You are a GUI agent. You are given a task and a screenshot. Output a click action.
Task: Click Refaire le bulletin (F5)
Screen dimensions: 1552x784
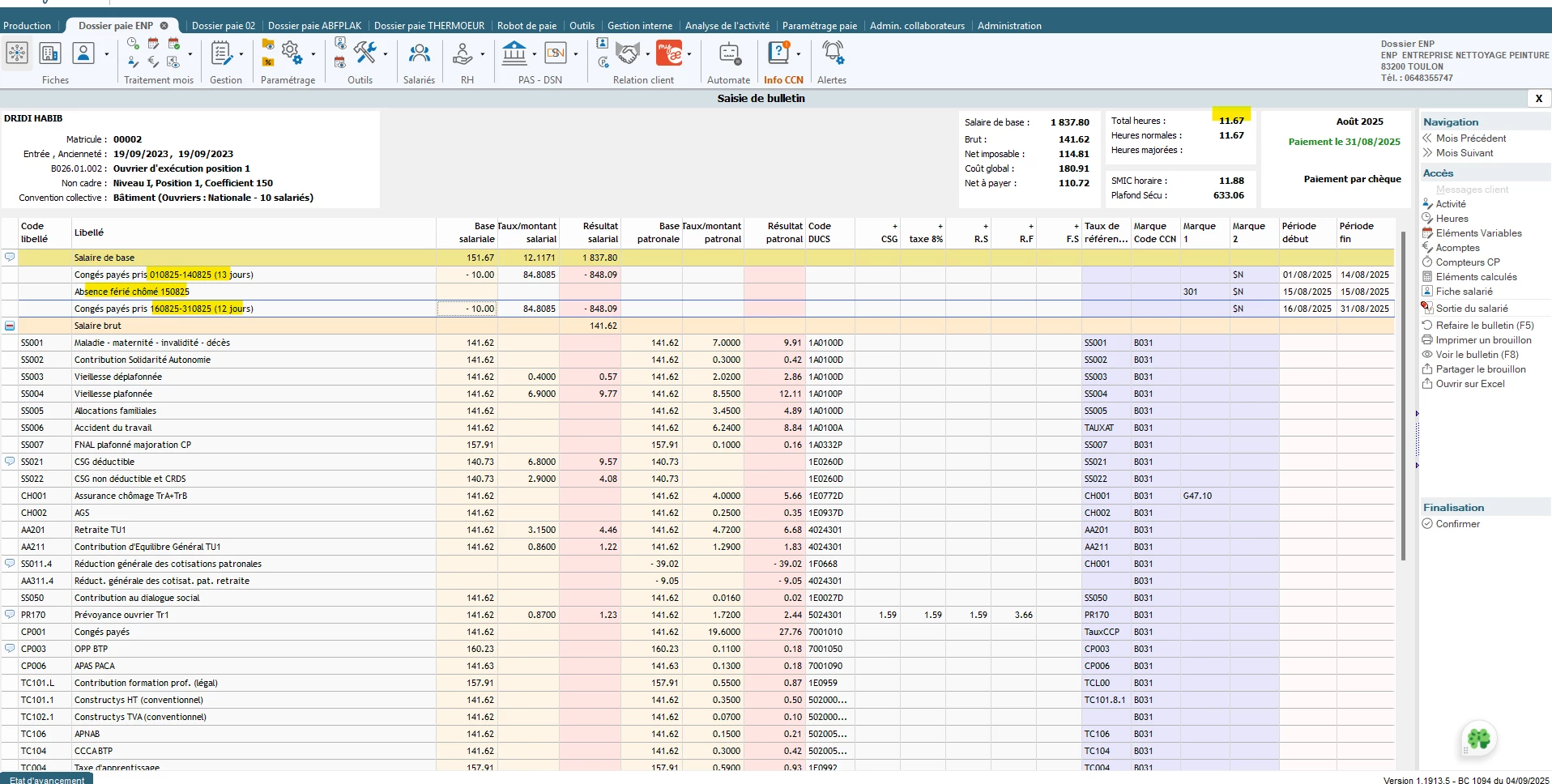1484,326
